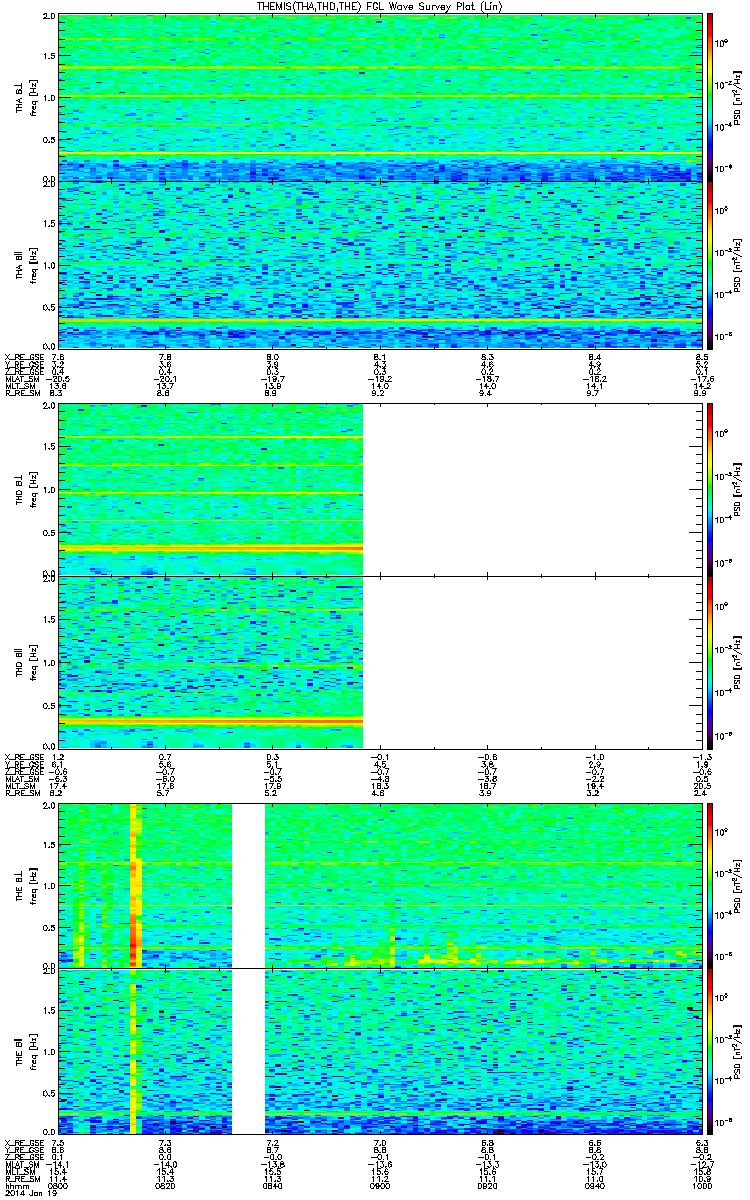This screenshot has width=750, height=1200.
Task: Click the THD B-perpendicular freq axis label
Action: point(24,489)
